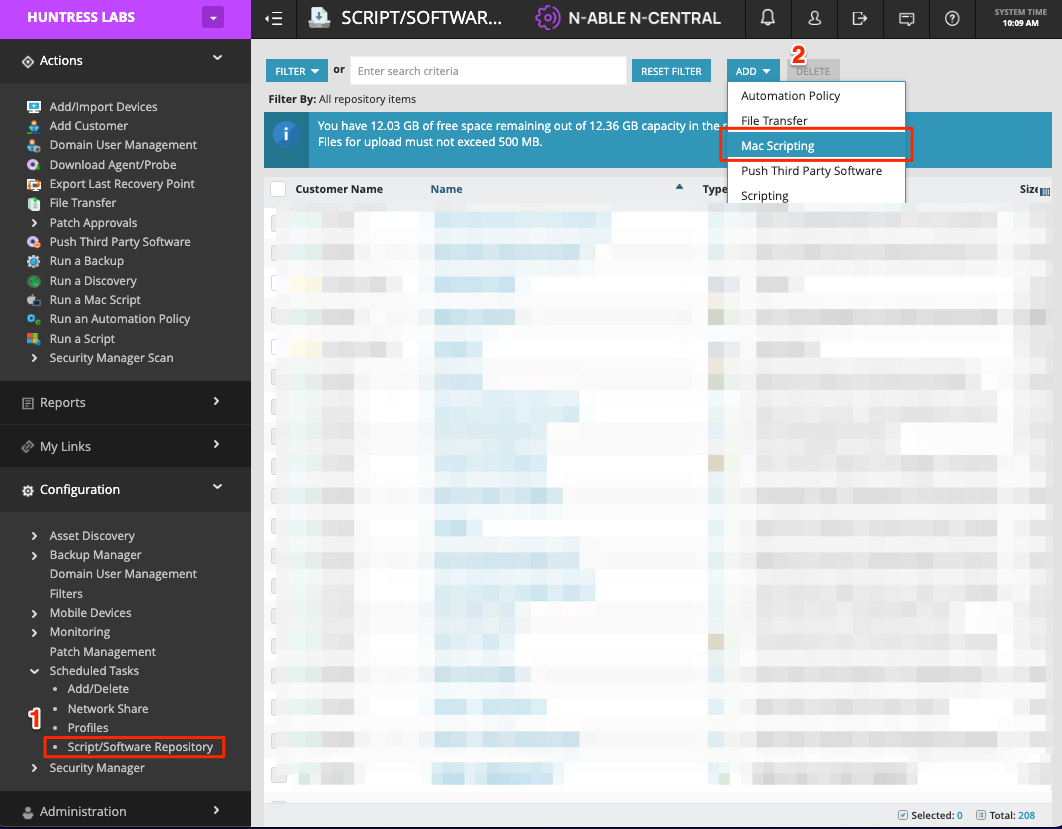The image size is (1062, 829).
Task: Click the Total count value 208
Action: tap(1027, 815)
